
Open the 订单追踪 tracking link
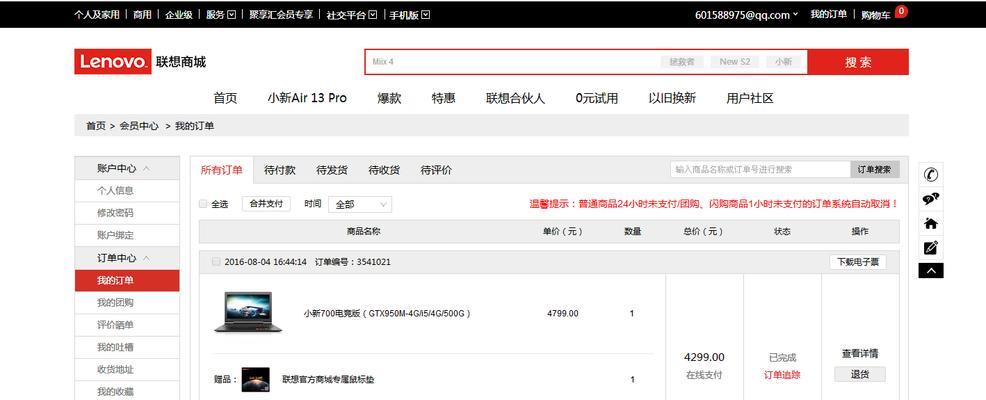(x=782, y=375)
